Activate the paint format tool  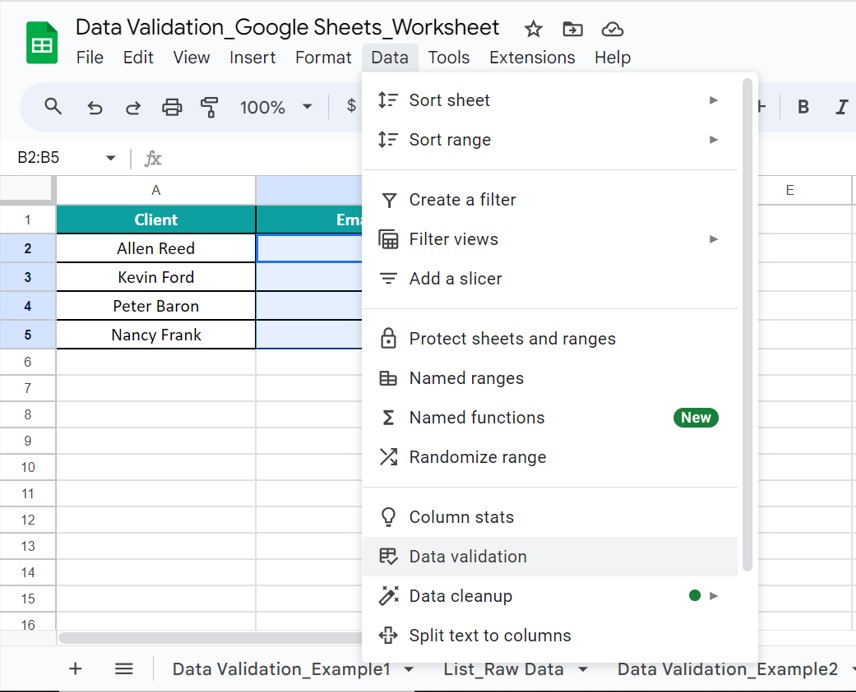pyautogui.click(x=210, y=107)
